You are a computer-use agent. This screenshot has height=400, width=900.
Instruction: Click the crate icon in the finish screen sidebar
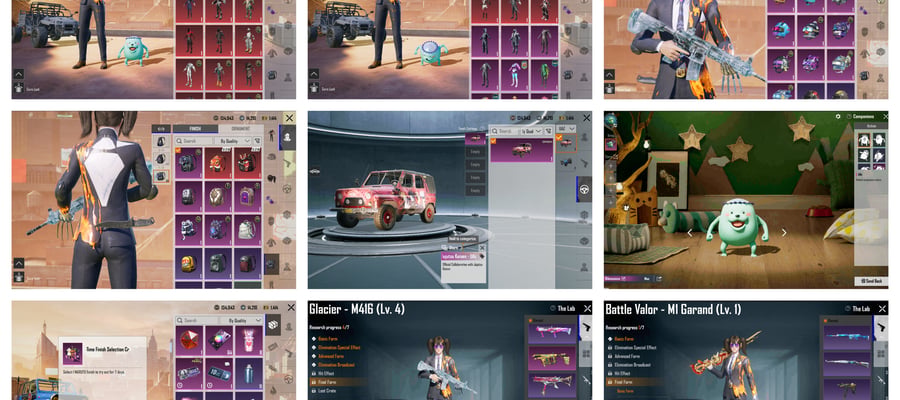point(273,325)
